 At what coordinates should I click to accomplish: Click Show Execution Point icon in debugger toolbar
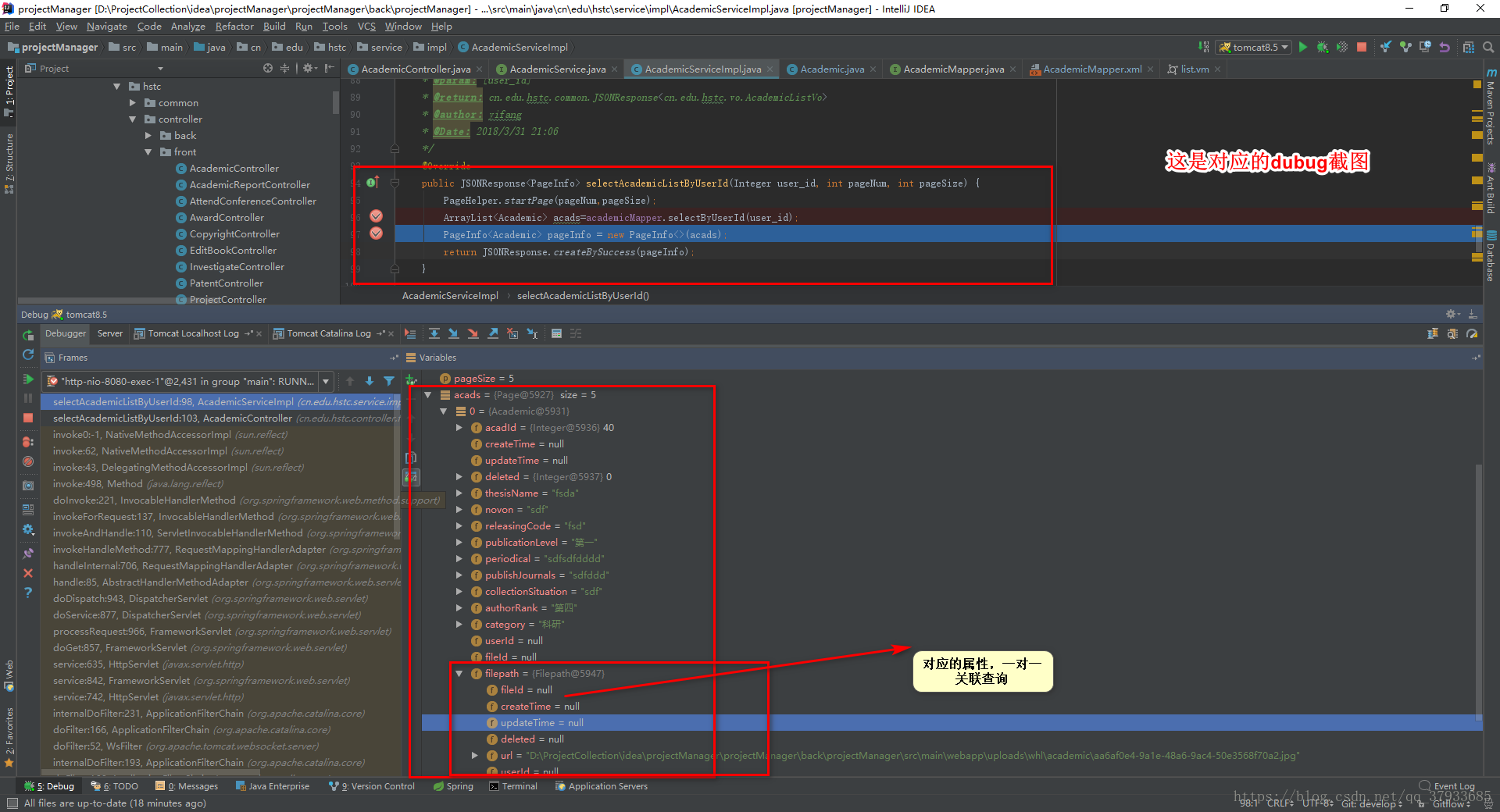(410, 333)
